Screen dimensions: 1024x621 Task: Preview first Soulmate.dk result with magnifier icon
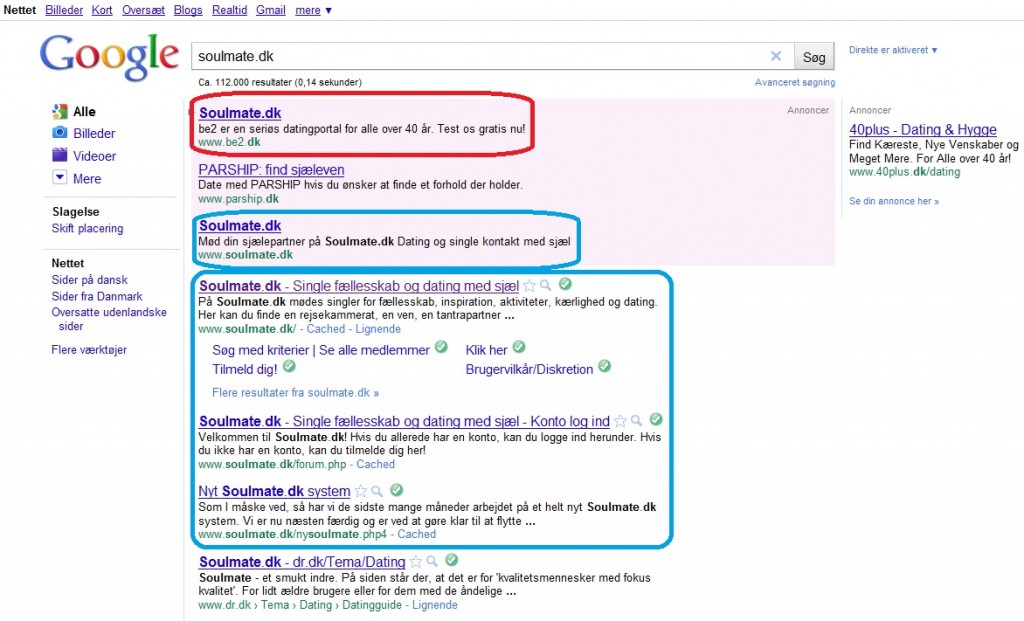[x=546, y=285]
